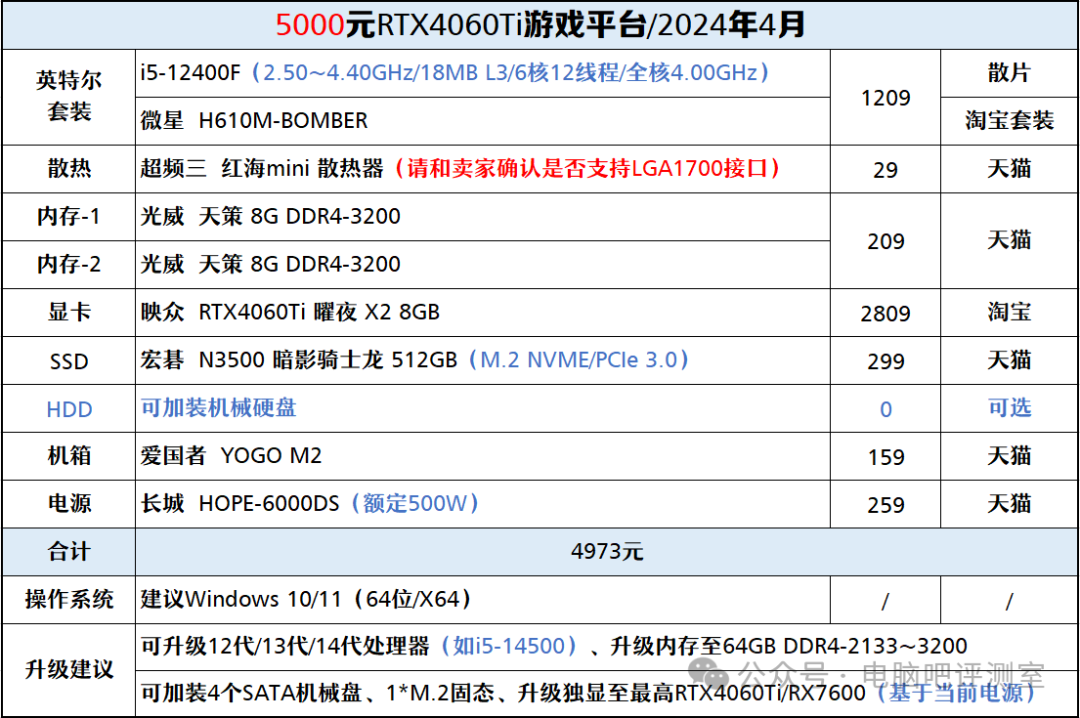Click the blue '可选' cell
The height and width of the screenshot is (718, 1080).
[1009, 408]
